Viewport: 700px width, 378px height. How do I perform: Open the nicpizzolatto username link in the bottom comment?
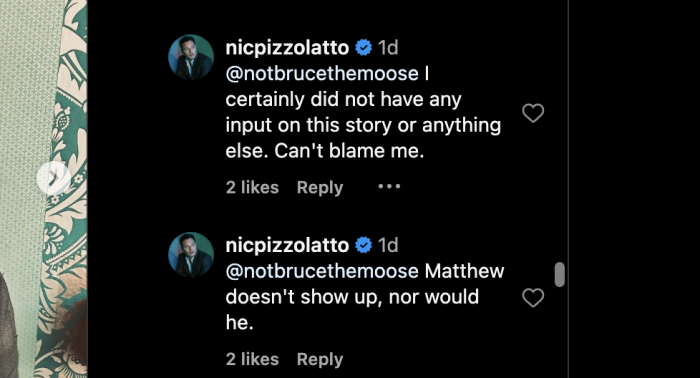coord(287,245)
